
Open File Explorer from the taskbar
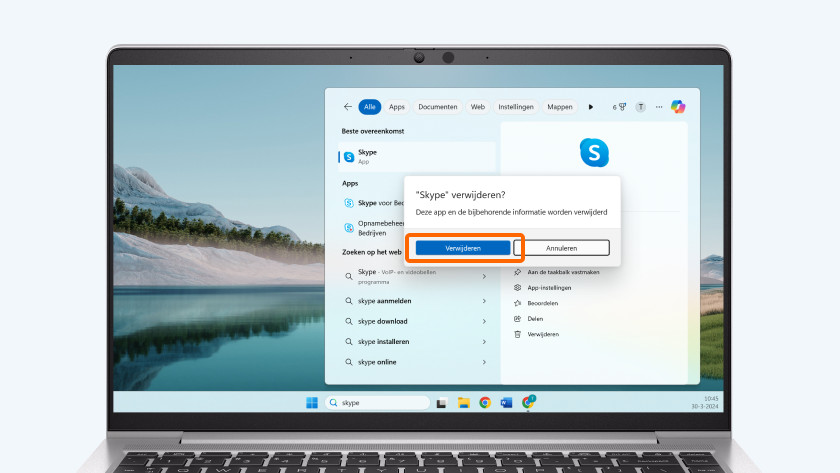pos(463,403)
